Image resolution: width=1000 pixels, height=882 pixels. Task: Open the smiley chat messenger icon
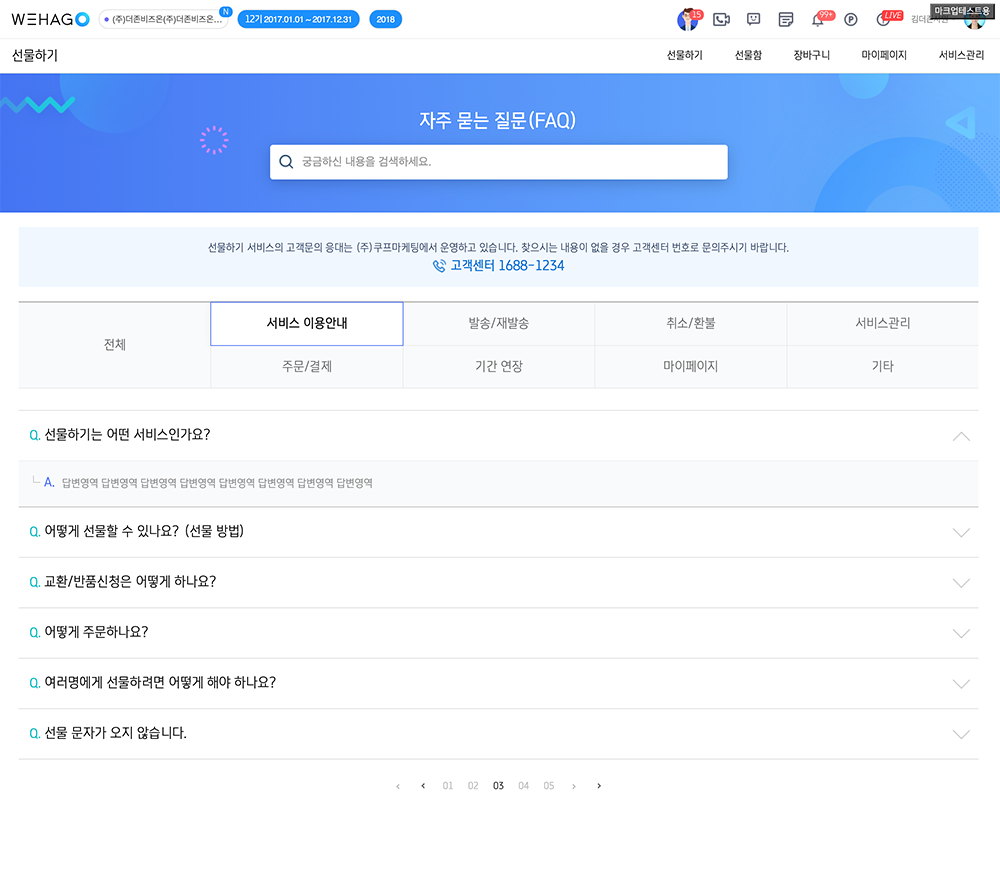click(754, 19)
